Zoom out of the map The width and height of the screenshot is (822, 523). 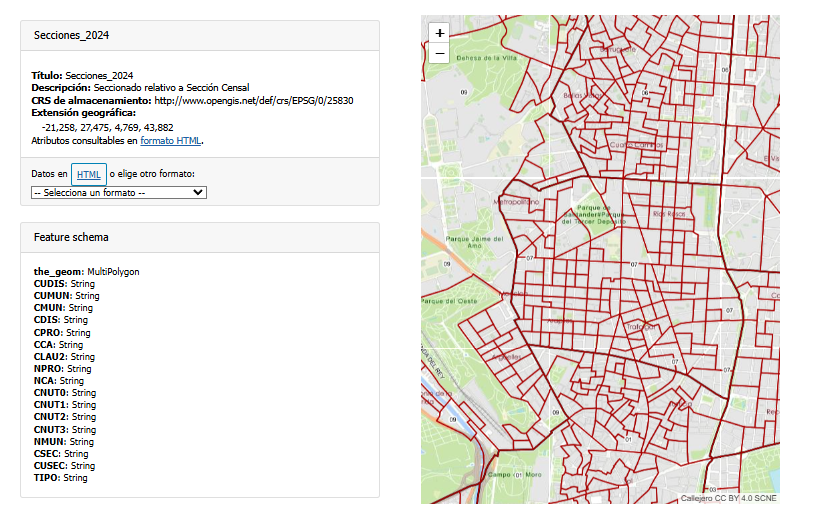pyautogui.click(x=440, y=53)
